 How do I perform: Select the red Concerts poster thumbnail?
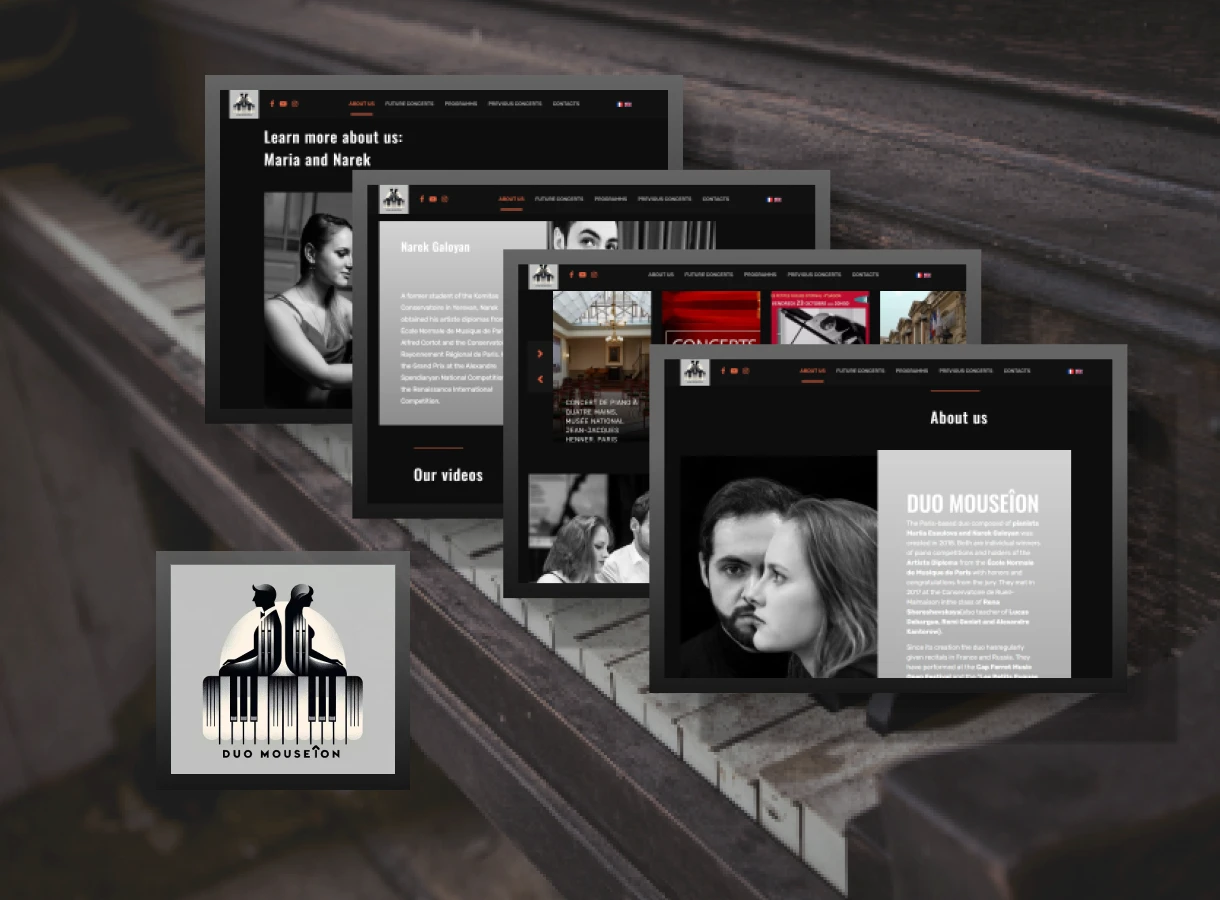(710, 318)
